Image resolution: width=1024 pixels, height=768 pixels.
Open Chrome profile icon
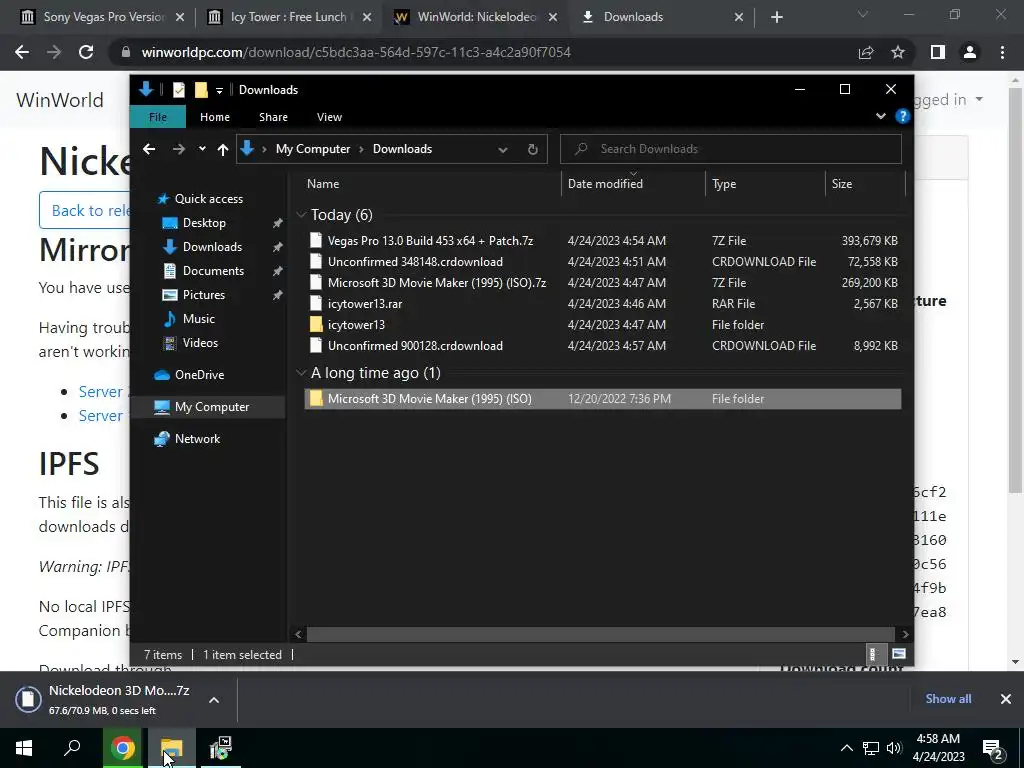970,52
